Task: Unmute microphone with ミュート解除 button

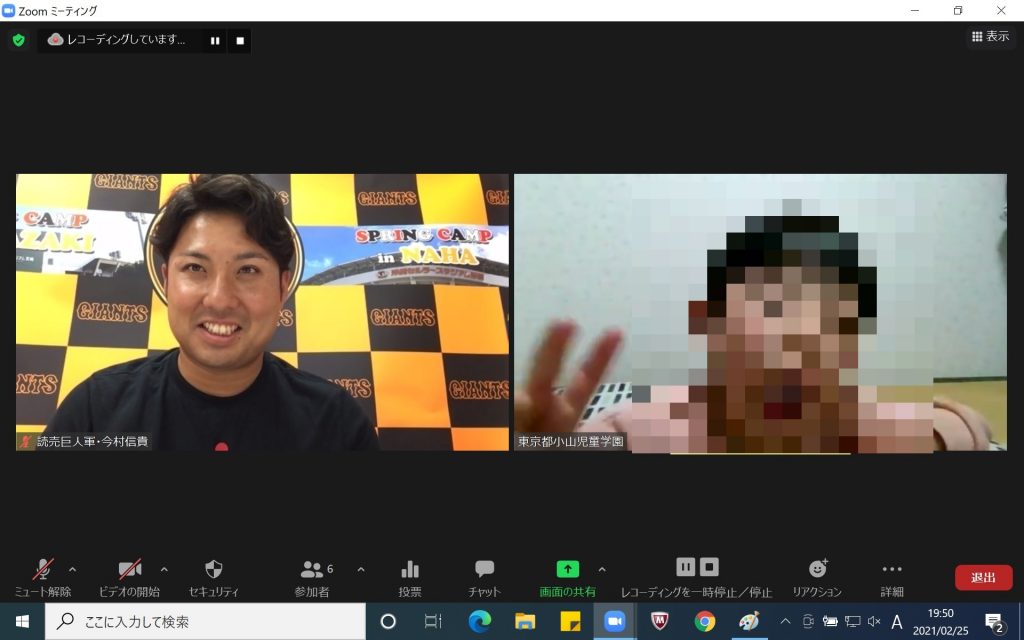Action: coord(43,578)
